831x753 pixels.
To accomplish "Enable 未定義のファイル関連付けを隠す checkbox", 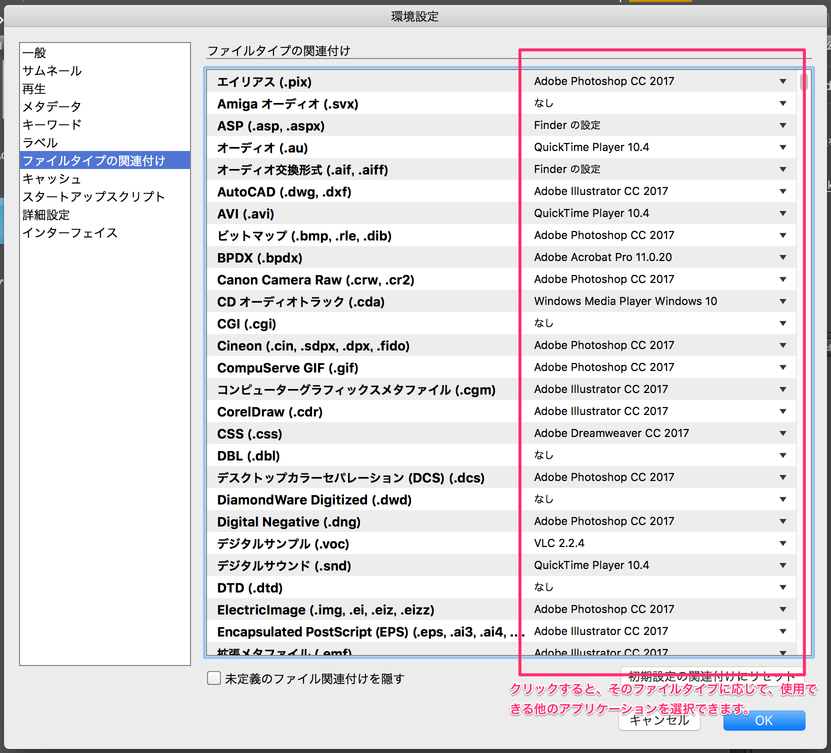I will (x=214, y=678).
